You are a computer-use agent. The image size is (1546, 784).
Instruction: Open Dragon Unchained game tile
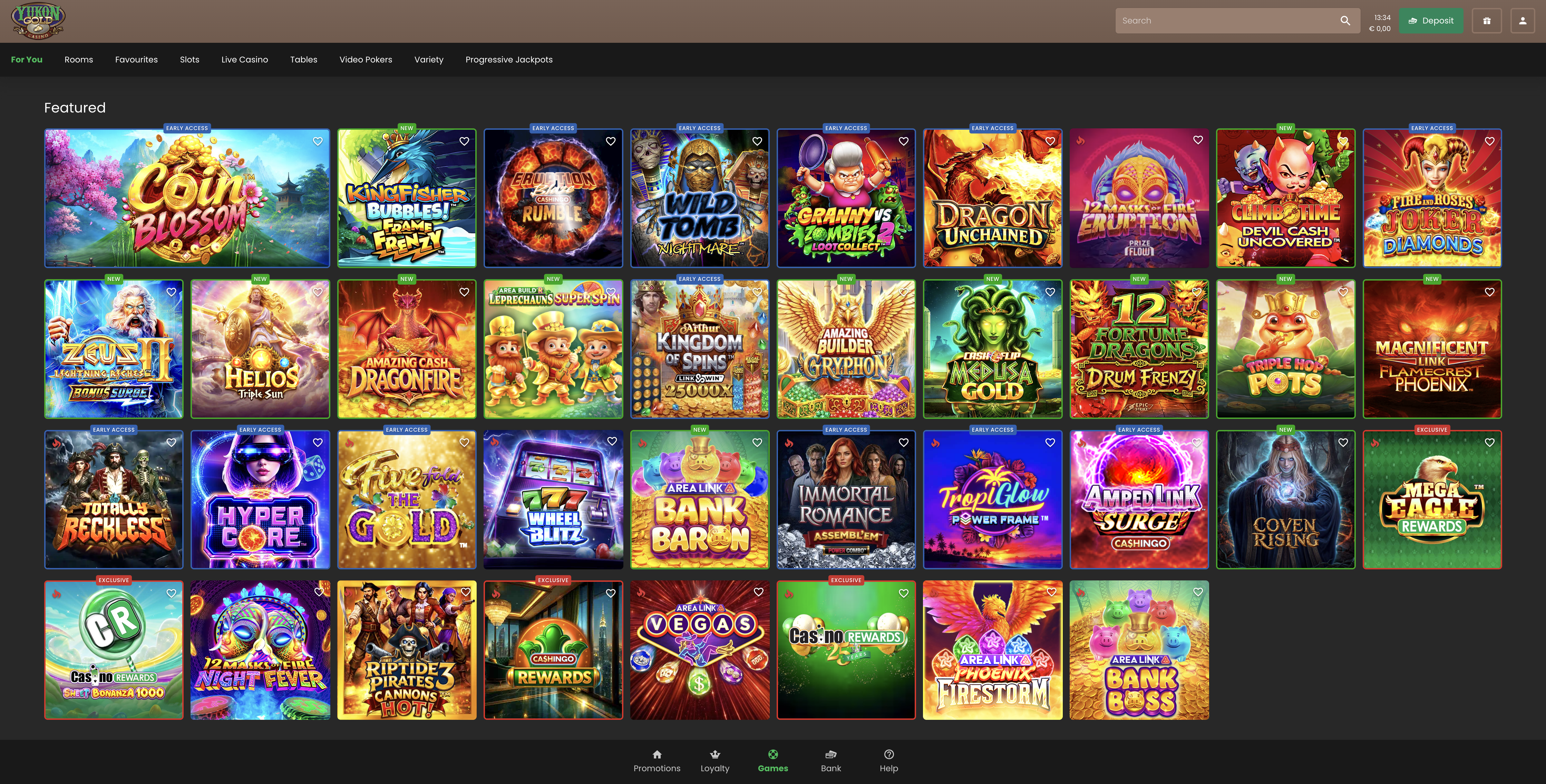pyautogui.click(x=992, y=198)
